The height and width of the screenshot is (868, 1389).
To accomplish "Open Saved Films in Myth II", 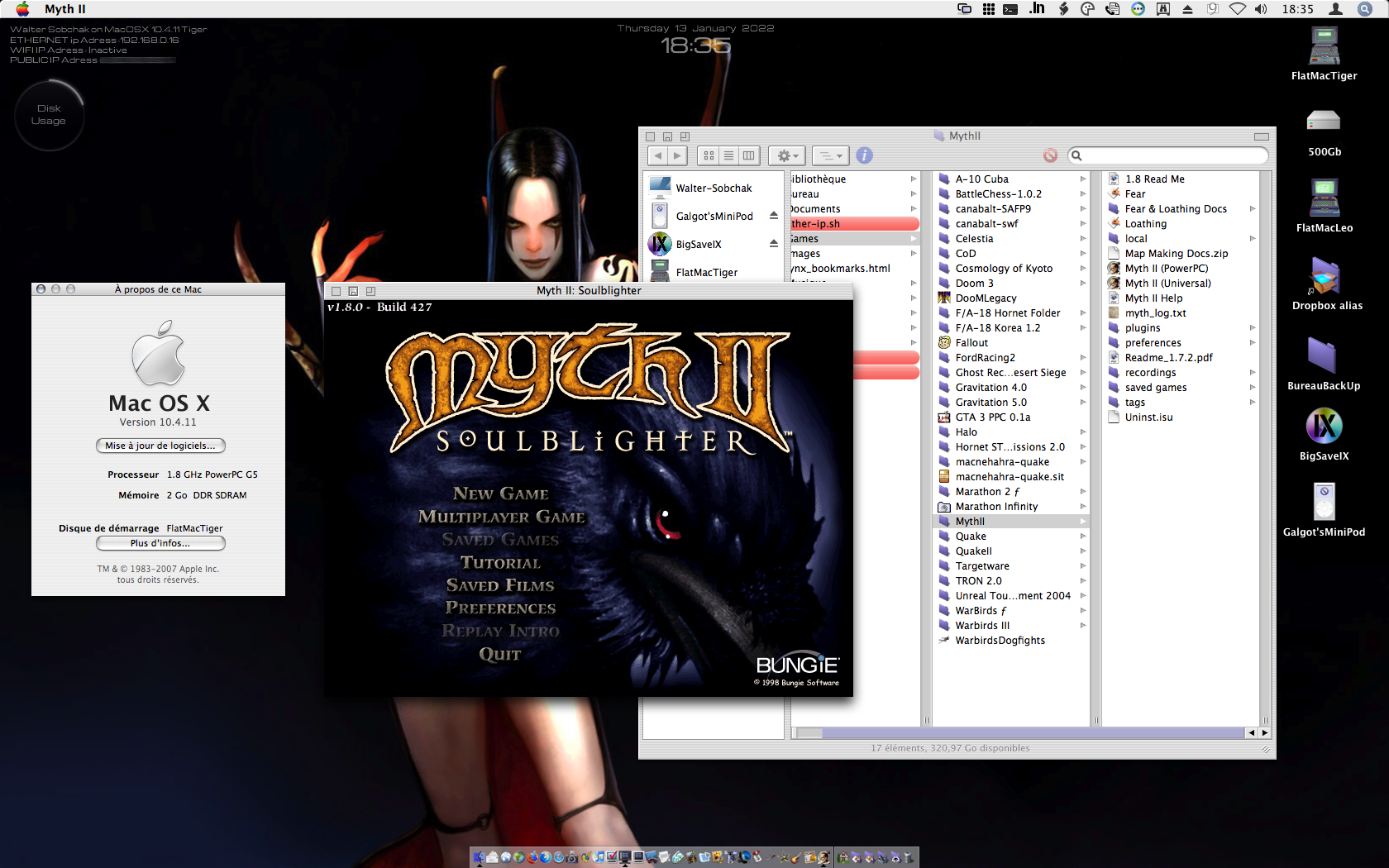I will click(x=500, y=585).
